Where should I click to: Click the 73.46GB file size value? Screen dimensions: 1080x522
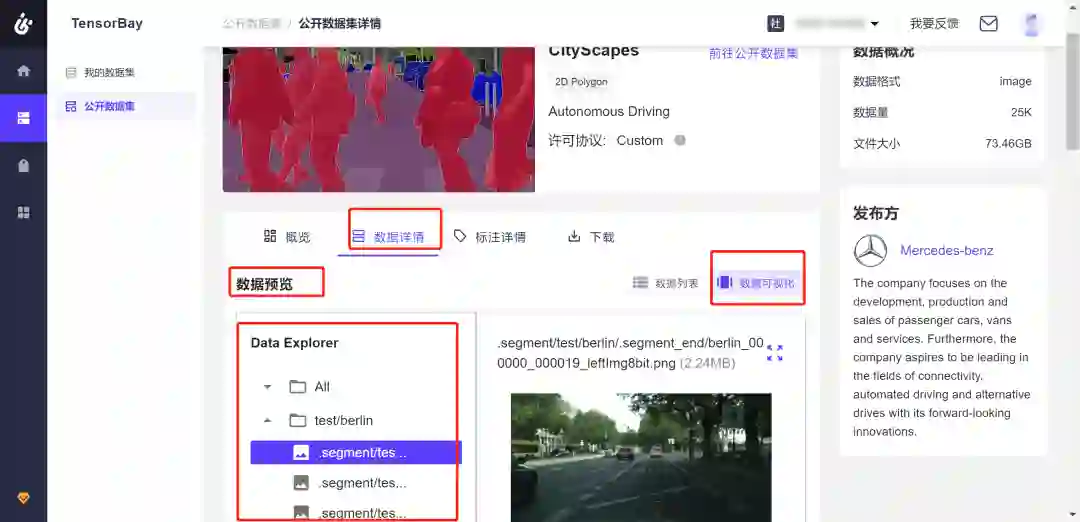(1008, 144)
